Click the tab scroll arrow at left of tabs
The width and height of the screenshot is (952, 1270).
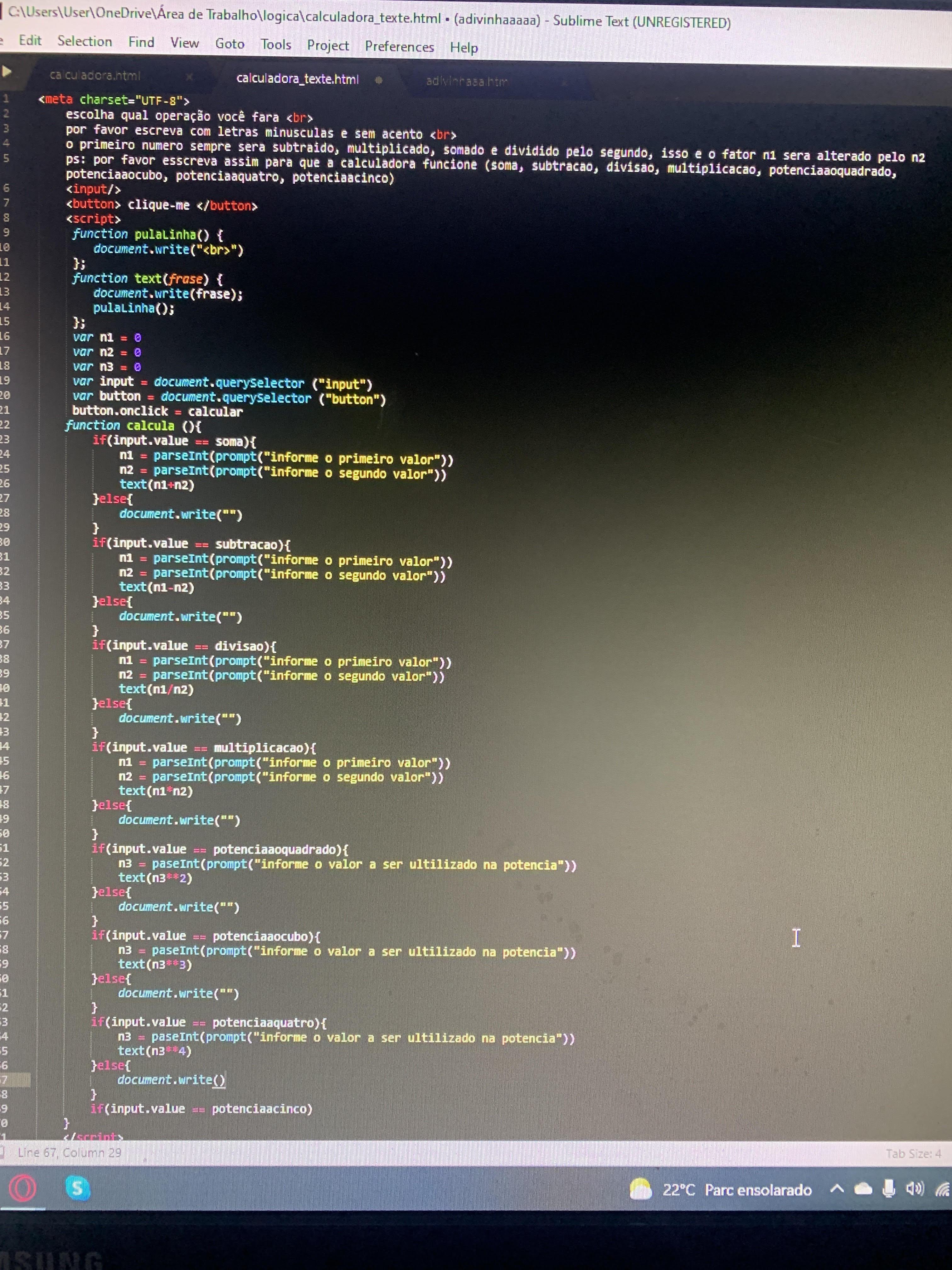click(7, 71)
